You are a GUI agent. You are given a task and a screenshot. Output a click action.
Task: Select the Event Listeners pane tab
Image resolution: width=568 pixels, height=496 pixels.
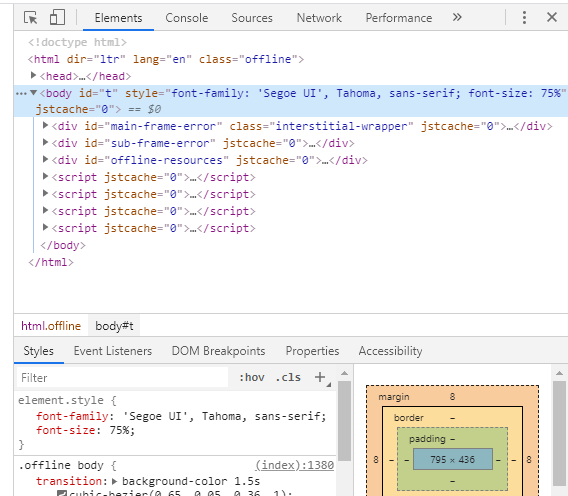tap(113, 351)
